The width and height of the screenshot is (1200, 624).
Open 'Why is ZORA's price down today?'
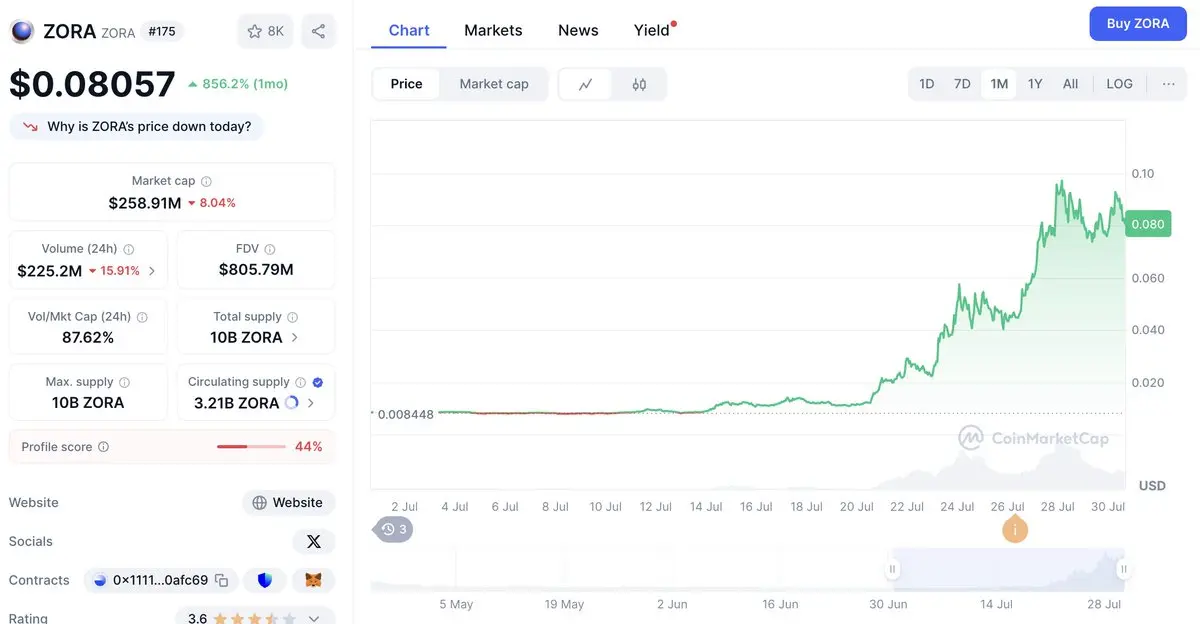point(137,127)
